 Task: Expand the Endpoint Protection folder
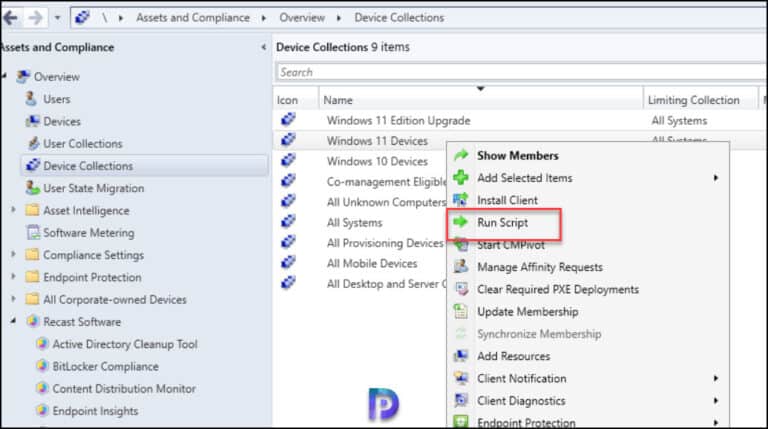pos(13,277)
